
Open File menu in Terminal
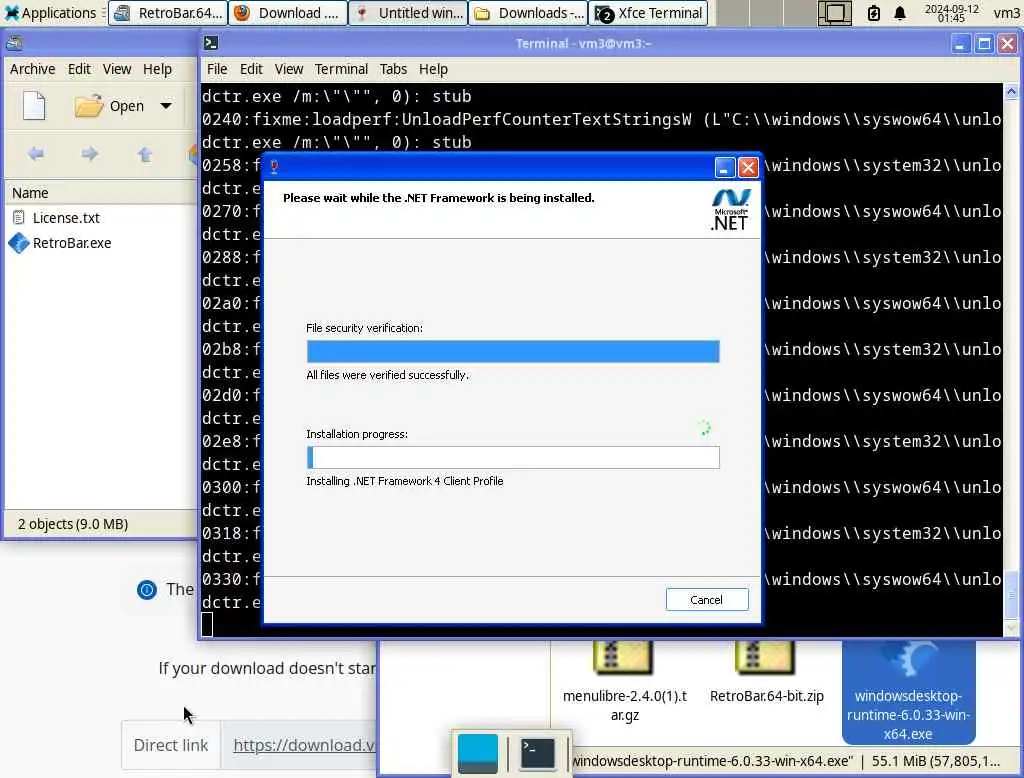point(217,69)
